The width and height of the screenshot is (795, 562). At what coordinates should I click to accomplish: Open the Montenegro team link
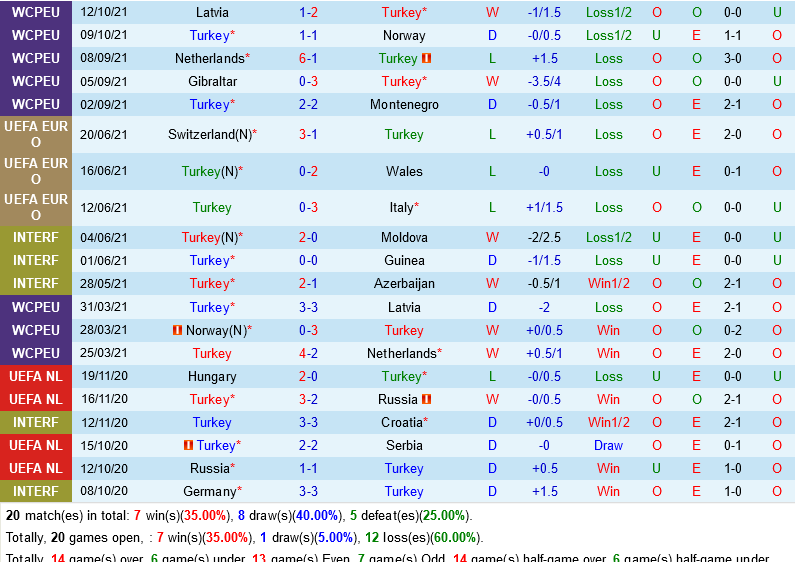pyautogui.click(x=404, y=104)
